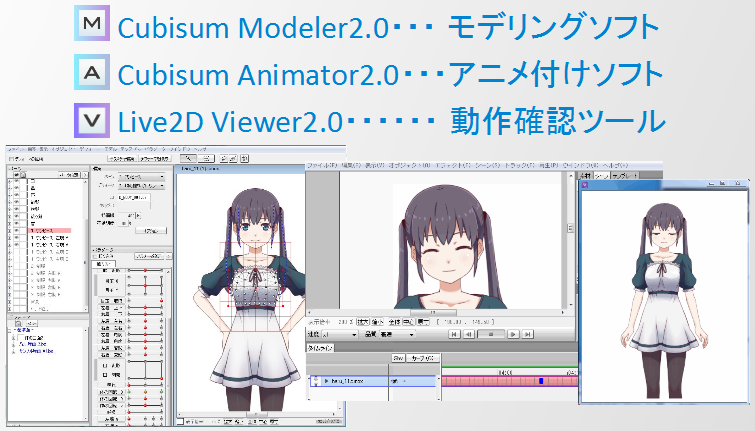This screenshot has height=431, width=755.
Task: Expand the haru track in Animator timeline
Action: point(326,380)
